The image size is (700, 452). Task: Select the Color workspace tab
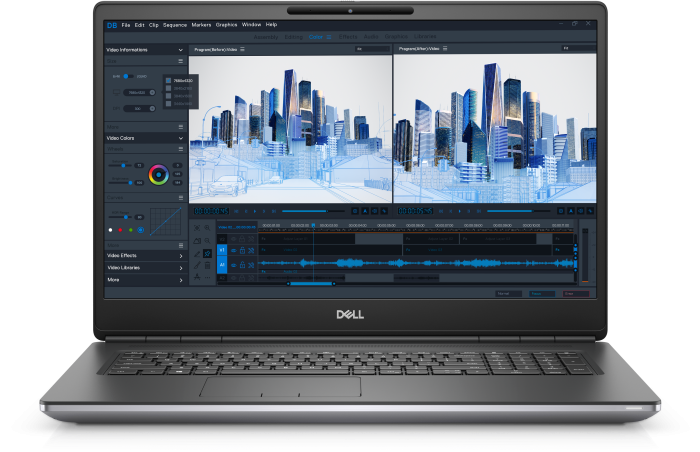coord(316,37)
